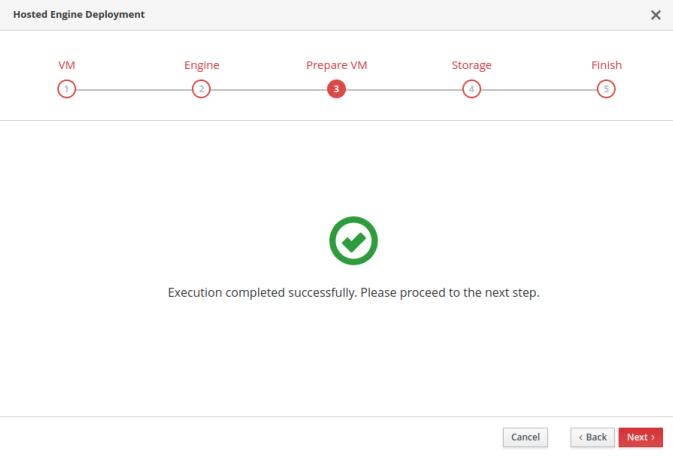673x459 pixels.
Task: Select the step 2 circle for Engine
Action: tap(201, 89)
